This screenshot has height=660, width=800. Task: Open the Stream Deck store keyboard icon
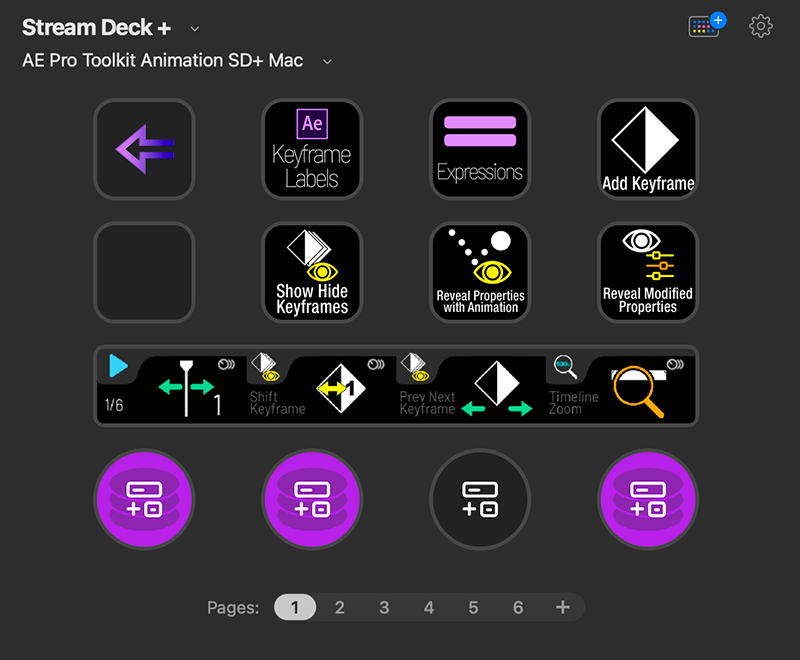click(x=707, y=25)
